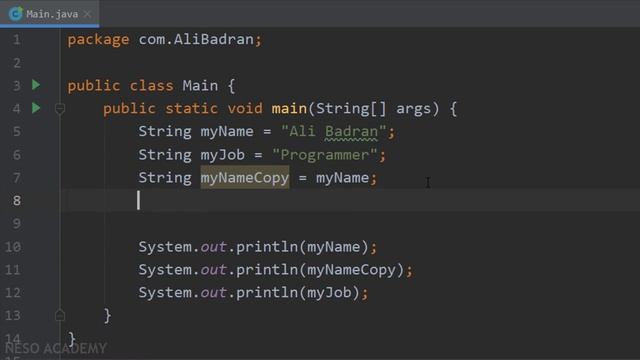Click the main method name on line 4
This screenshot has width=640, height=360.
click(289, 109)
